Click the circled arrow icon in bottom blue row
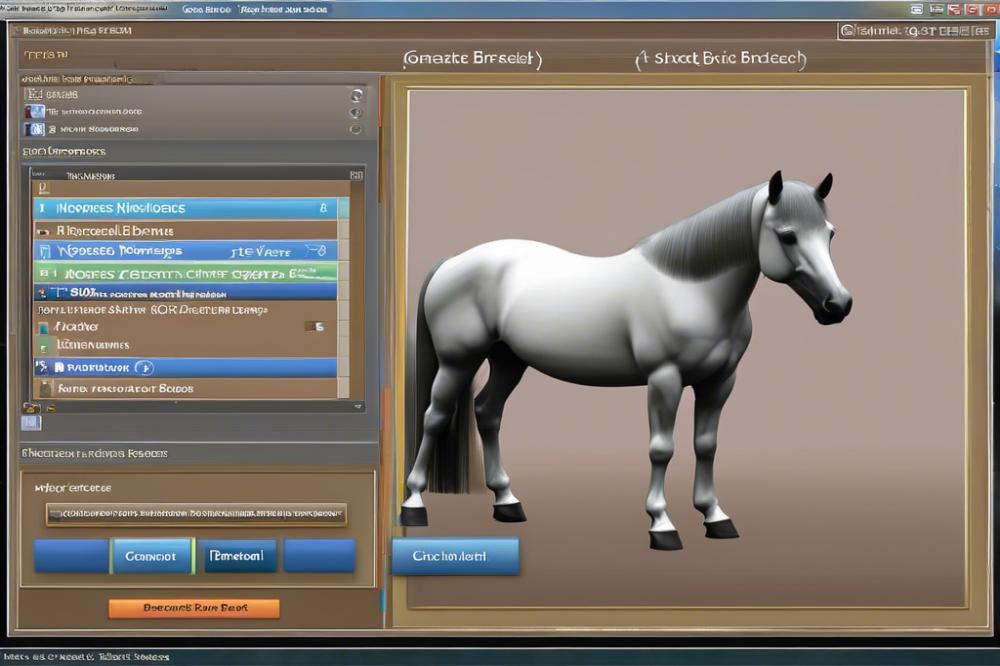The height and width of the screenshot is (666, 1000). 143,368
